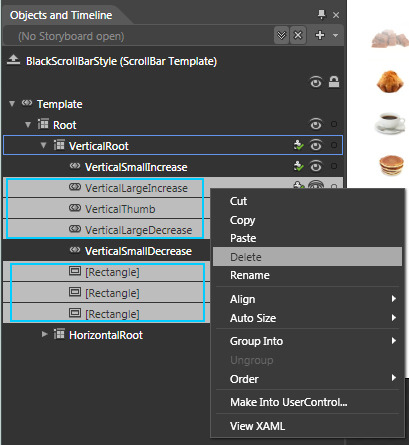
Task: Pin the Objects and Timeline panel
Action: pos(321,15)
